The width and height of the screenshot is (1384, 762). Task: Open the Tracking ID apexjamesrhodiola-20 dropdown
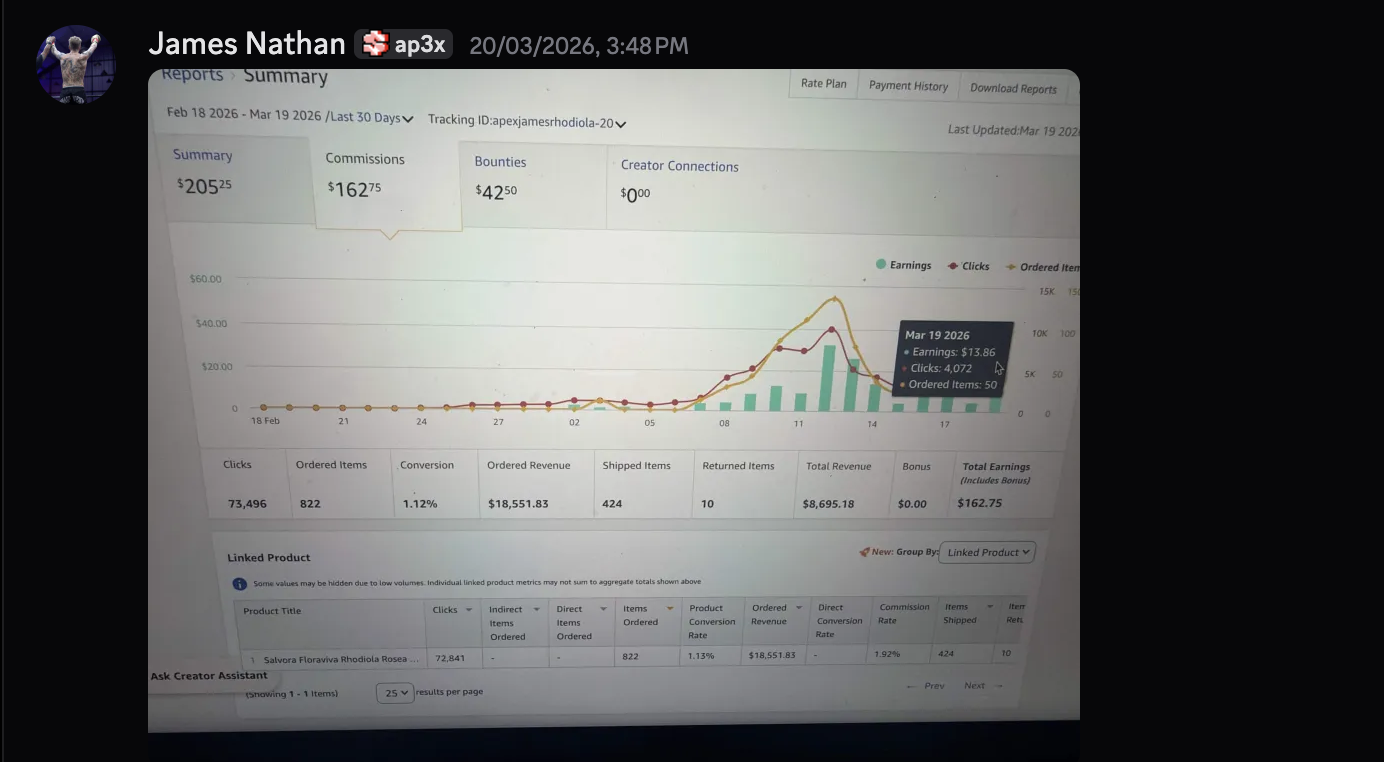point(527,121)
